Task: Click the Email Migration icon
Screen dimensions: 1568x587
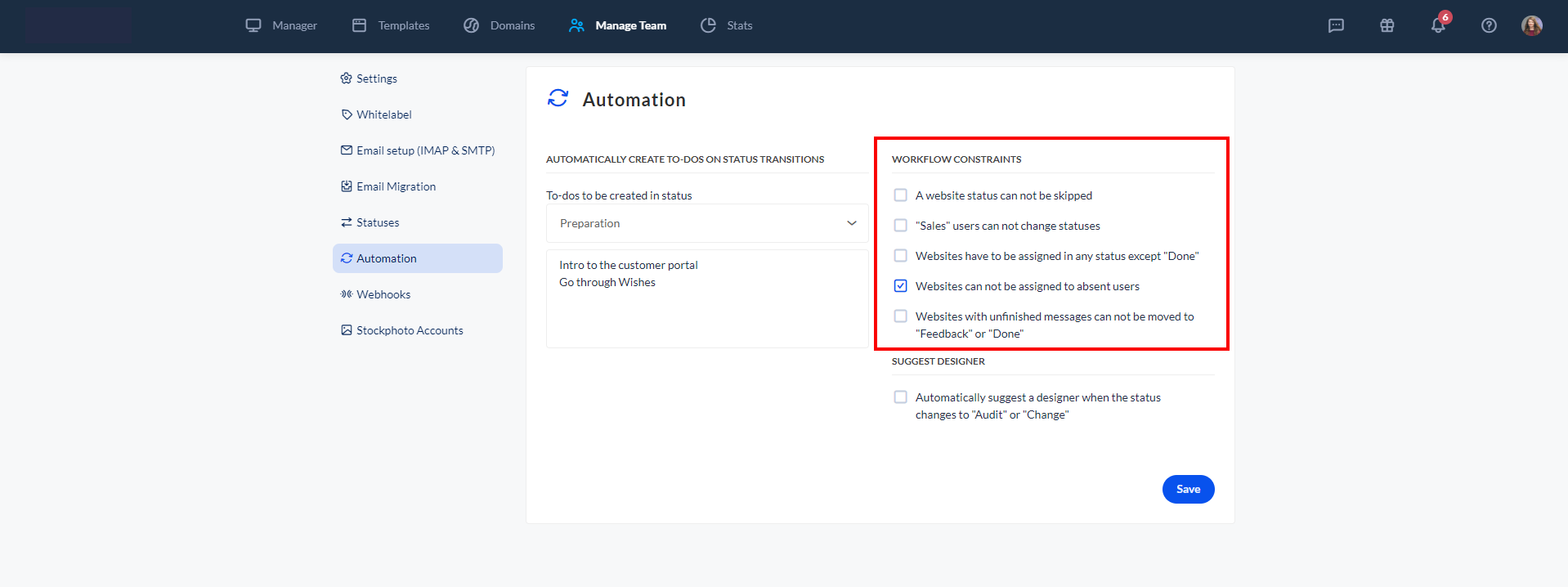Action: pos(347,186)
